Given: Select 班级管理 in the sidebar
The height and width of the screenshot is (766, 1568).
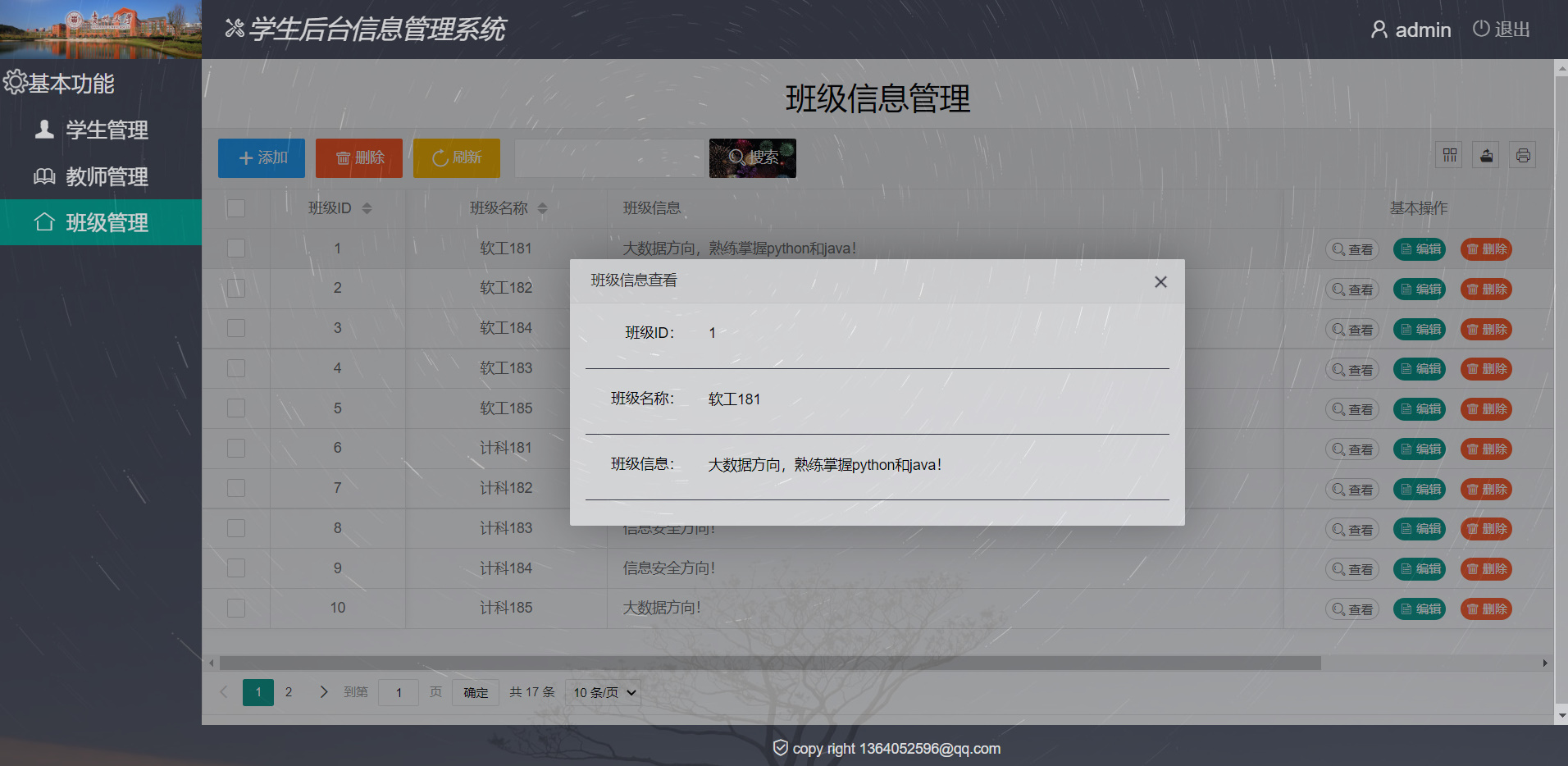Looking at the screenshot, I should (x=101, y=222).
